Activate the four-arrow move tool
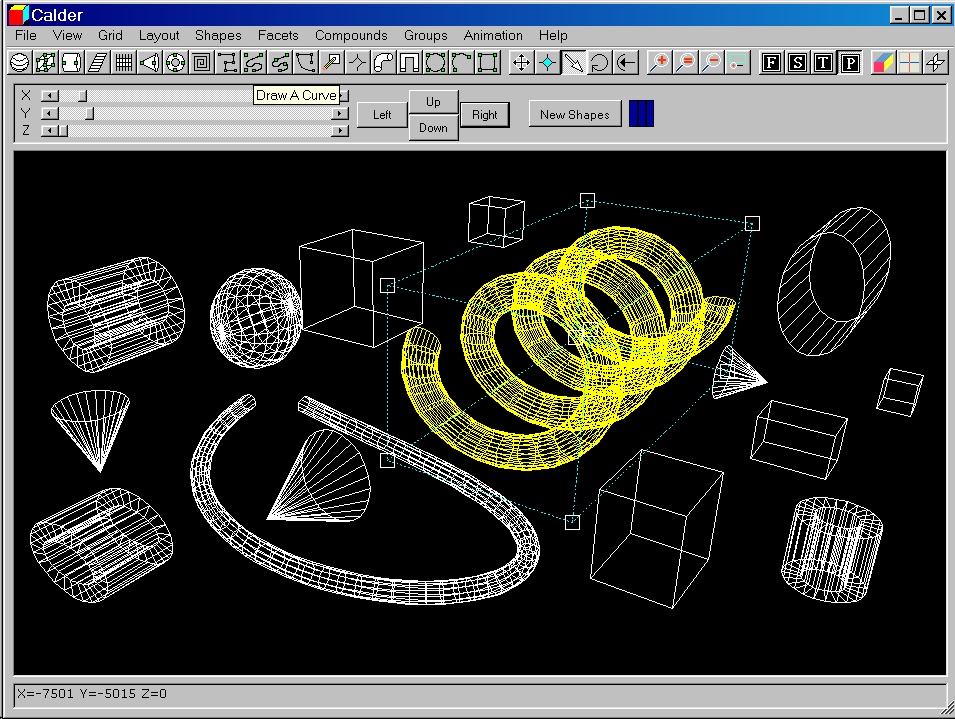This screenshot has height=719, width=955. click(521, 63)
